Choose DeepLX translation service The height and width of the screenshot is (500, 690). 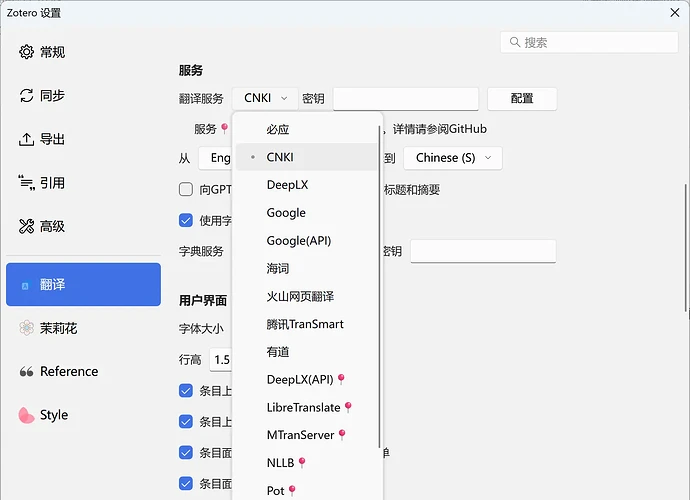click(x=306, y=185)
